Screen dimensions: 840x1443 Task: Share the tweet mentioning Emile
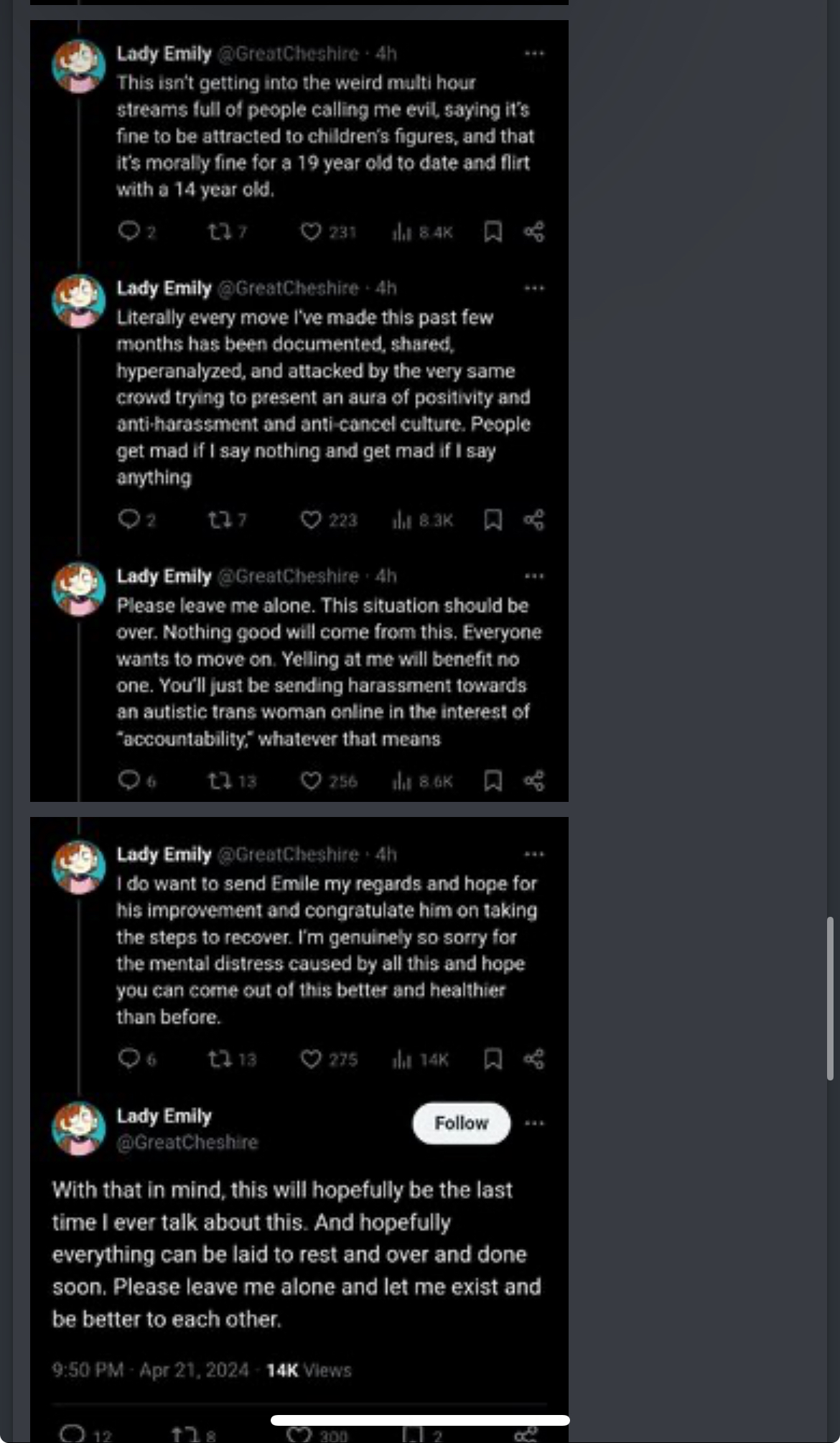(534, 1059)
